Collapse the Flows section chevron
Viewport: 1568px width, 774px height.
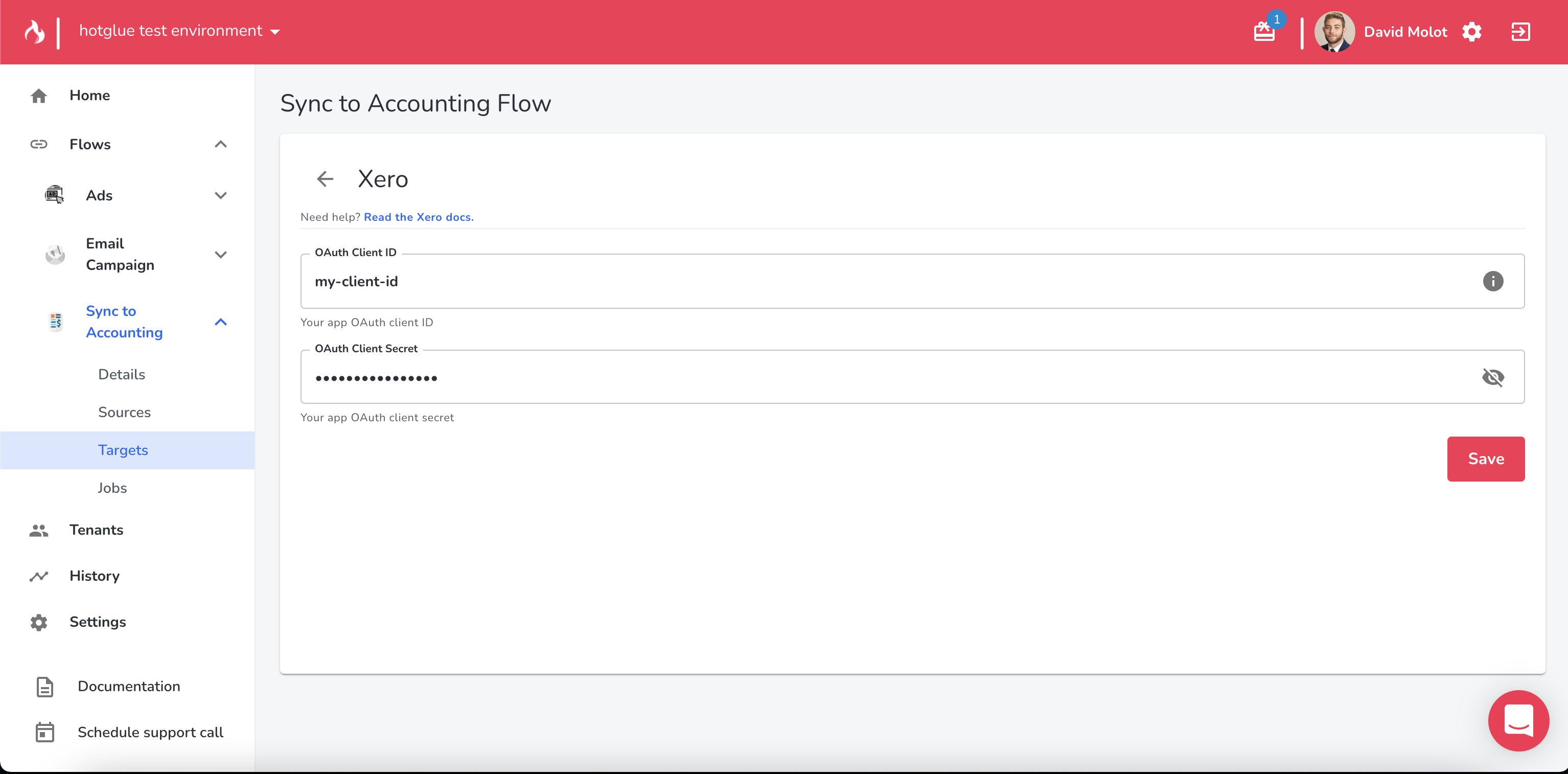(221, 144)
